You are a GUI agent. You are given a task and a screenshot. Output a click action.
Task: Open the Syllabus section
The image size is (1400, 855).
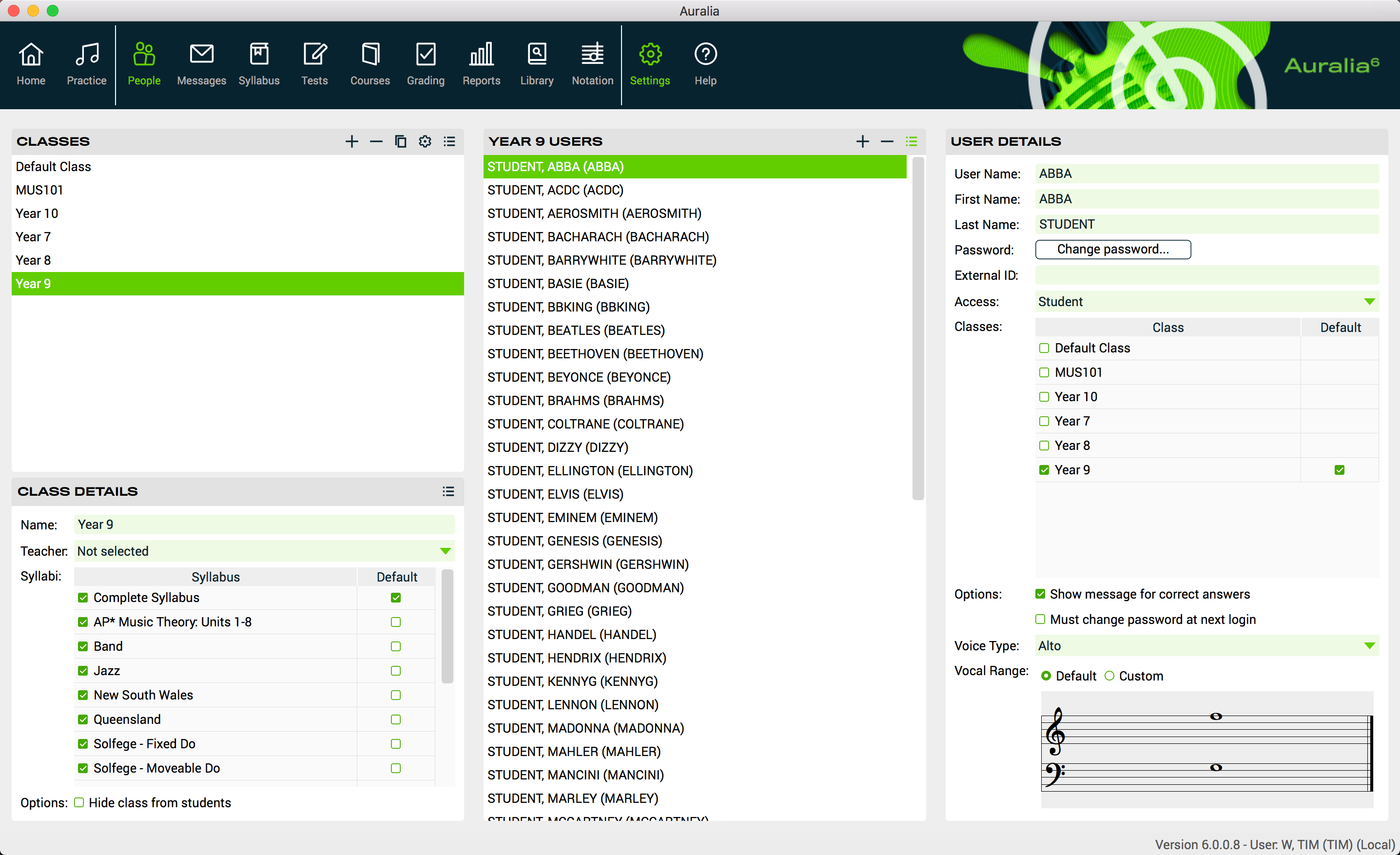tap(258, 64)
